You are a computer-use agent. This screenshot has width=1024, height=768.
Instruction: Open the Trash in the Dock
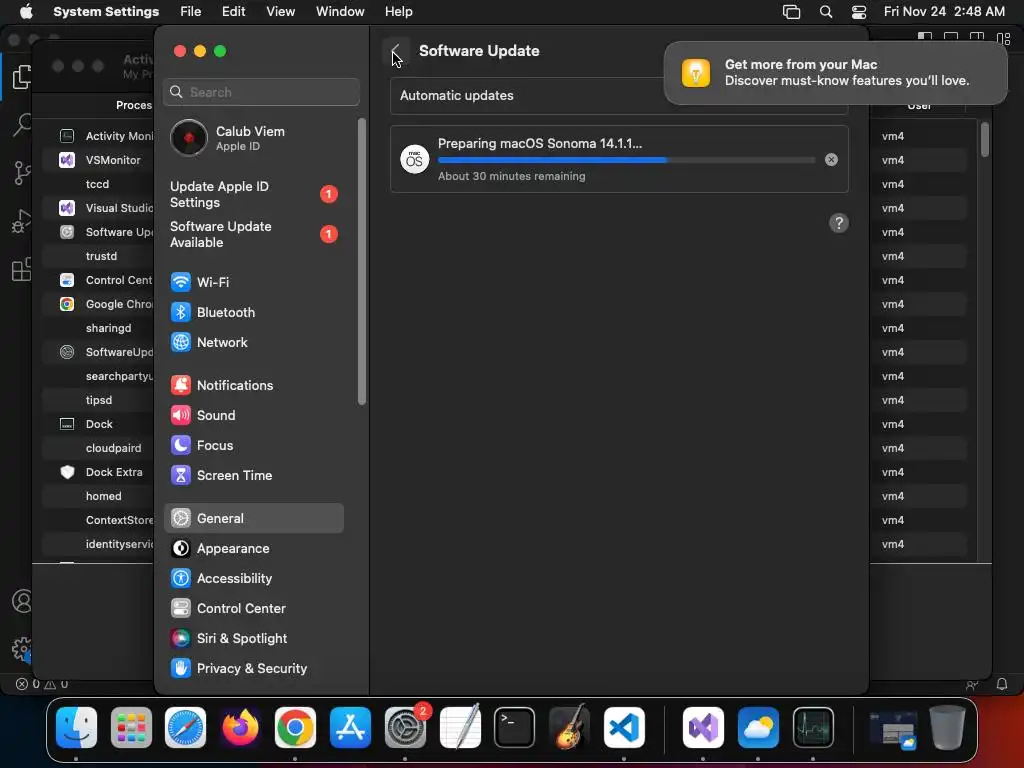(x=948, y=727)
